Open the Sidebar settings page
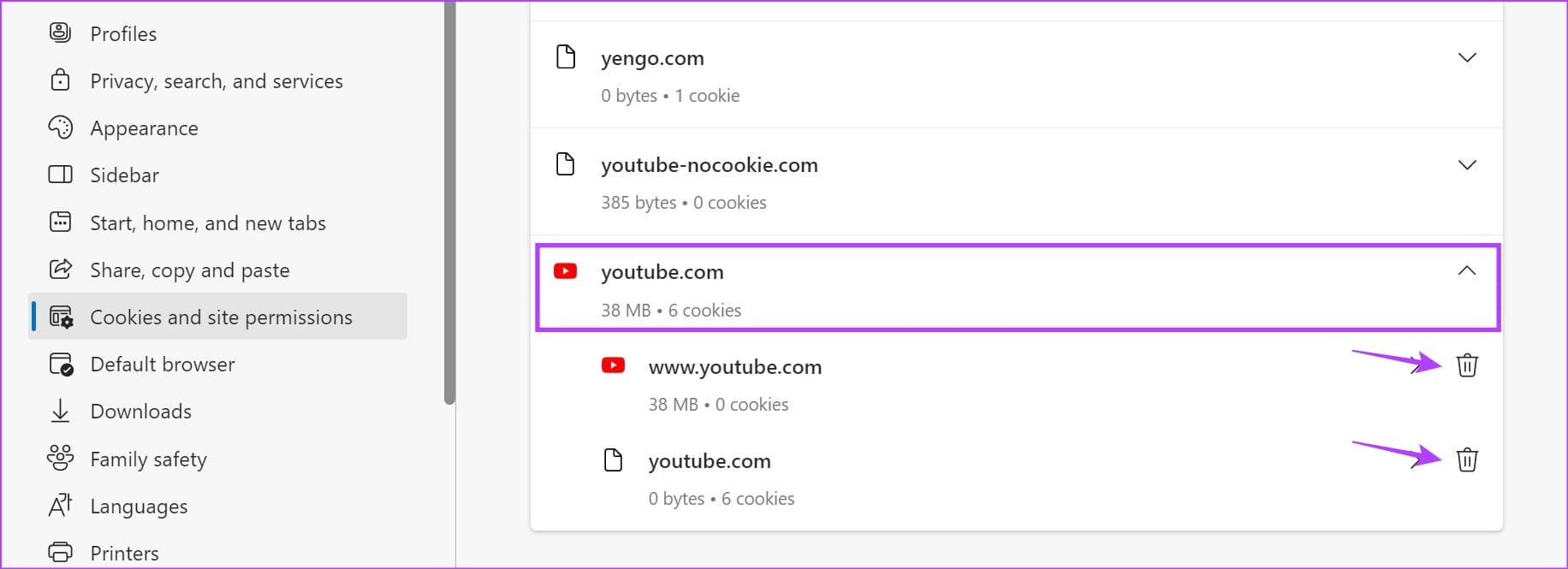The image size is (1568, 569). [125, 175]
